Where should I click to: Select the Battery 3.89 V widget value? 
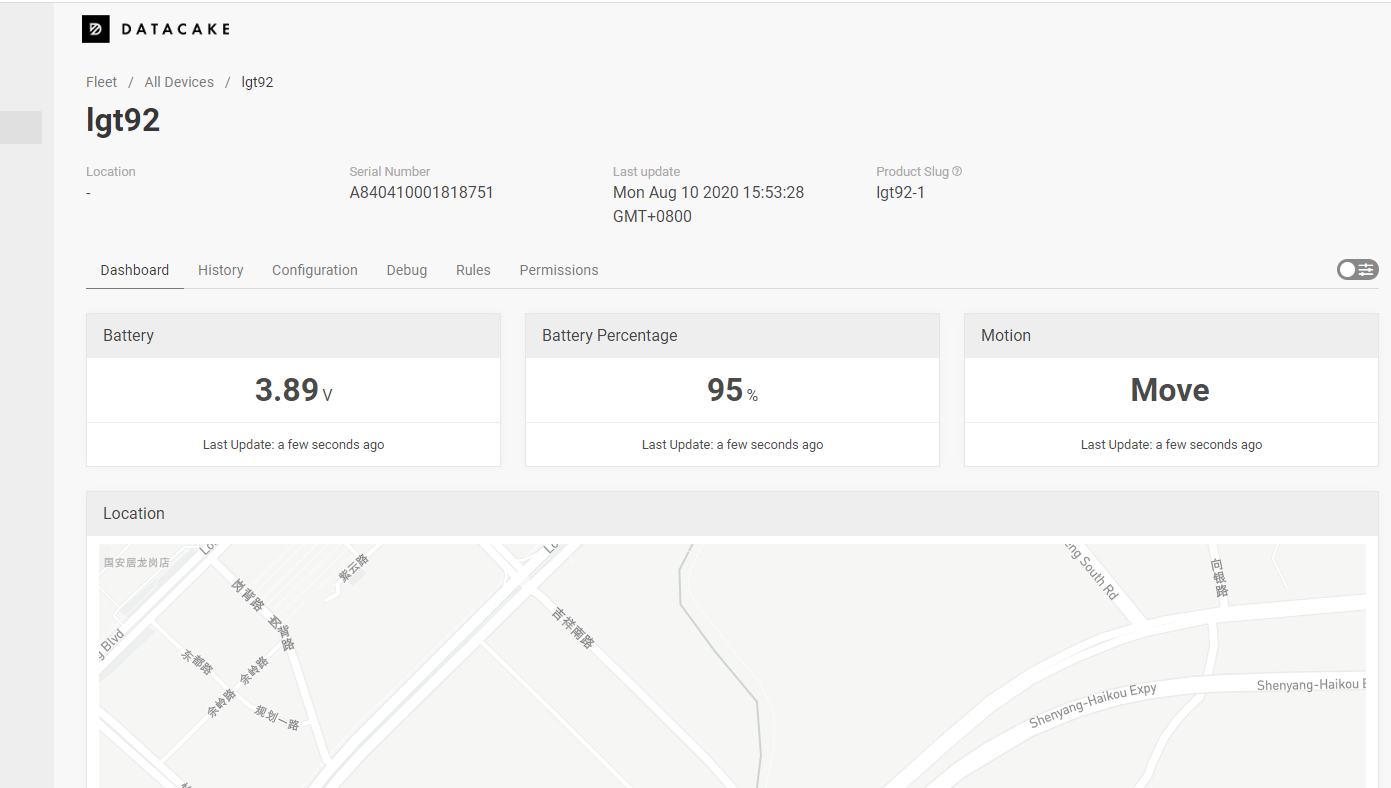click(x=293, y=390)
